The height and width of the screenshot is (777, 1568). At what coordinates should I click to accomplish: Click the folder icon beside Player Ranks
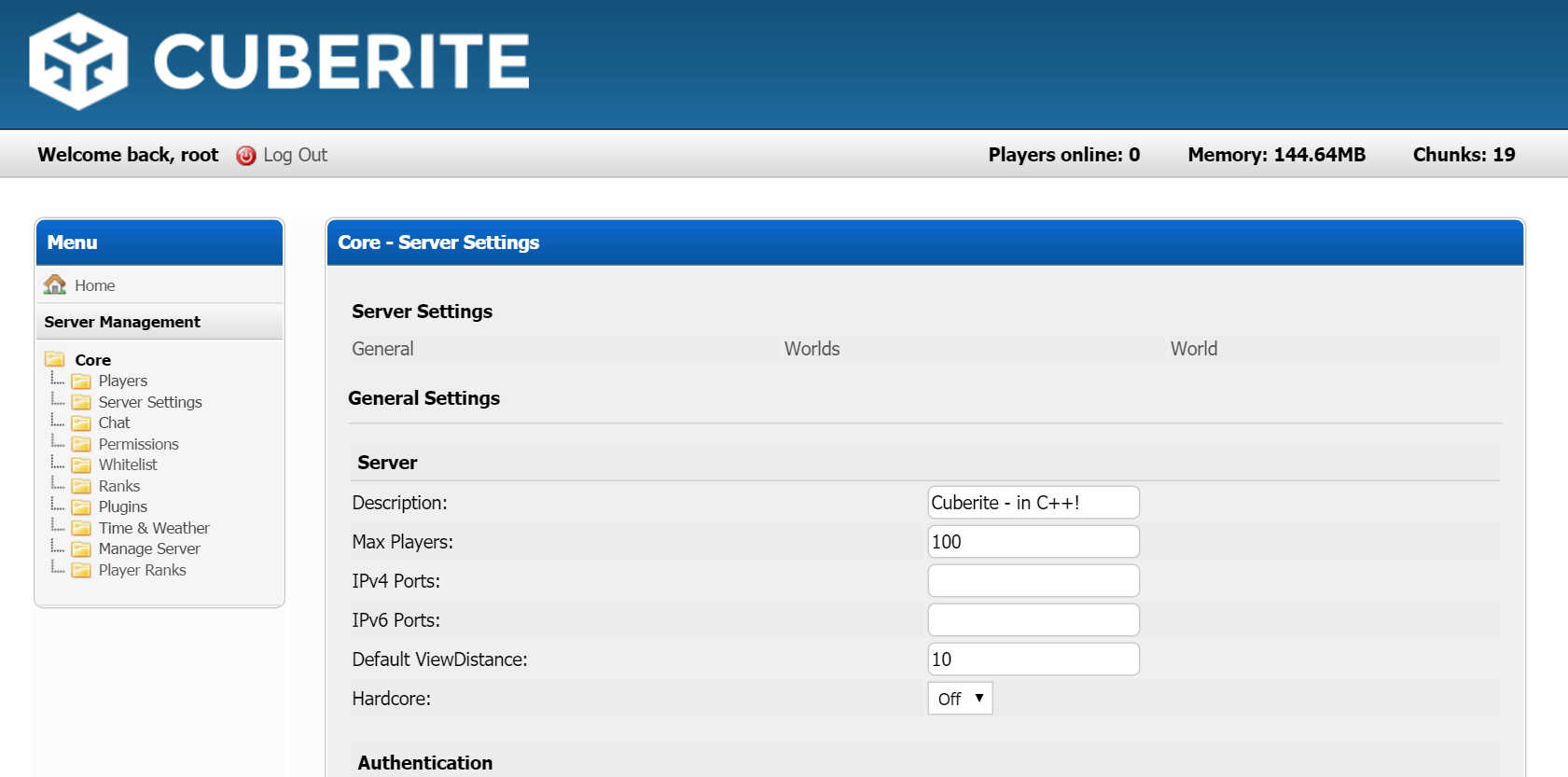coord(81,570)
